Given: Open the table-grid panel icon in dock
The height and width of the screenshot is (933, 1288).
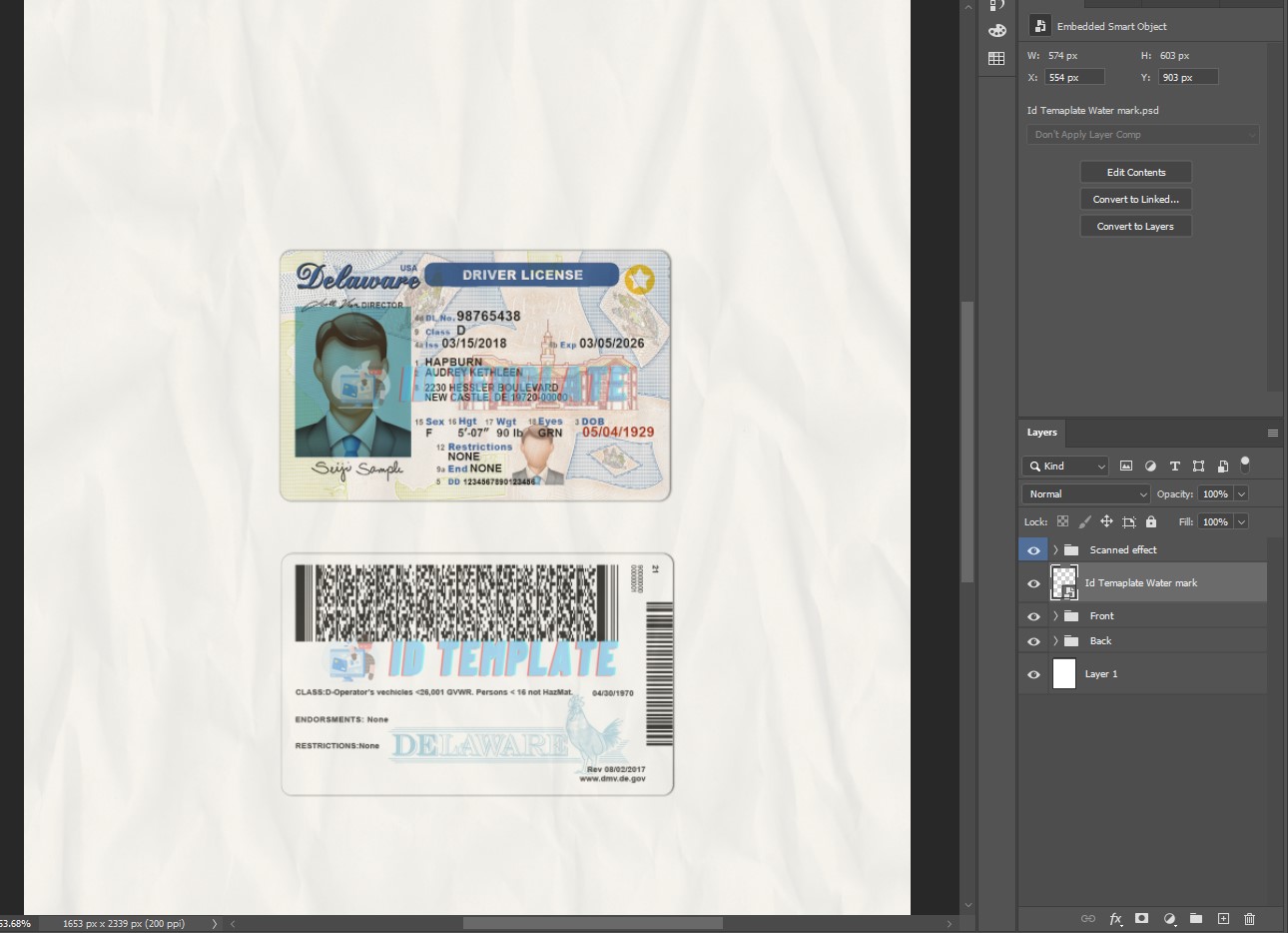Looking at the screenshot, I should tap(996, 59).
